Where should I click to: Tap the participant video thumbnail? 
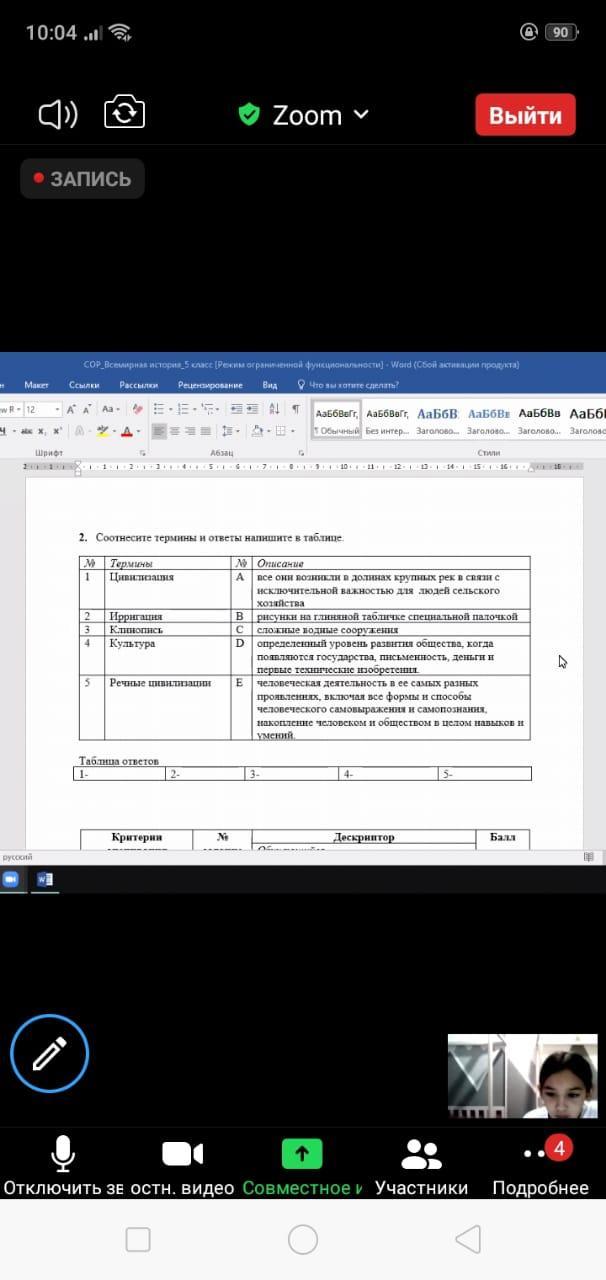pos(521,1076)
